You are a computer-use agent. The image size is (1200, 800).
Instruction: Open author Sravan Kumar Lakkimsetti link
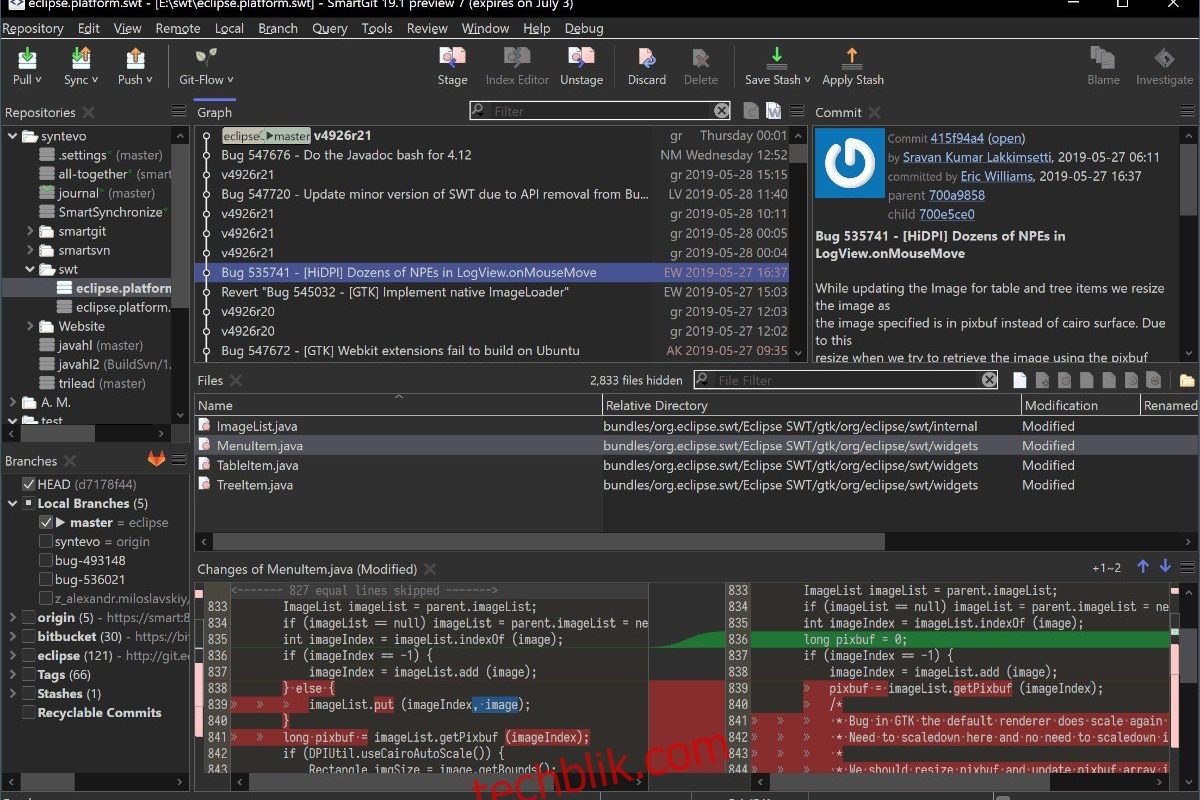coord(977,157)
